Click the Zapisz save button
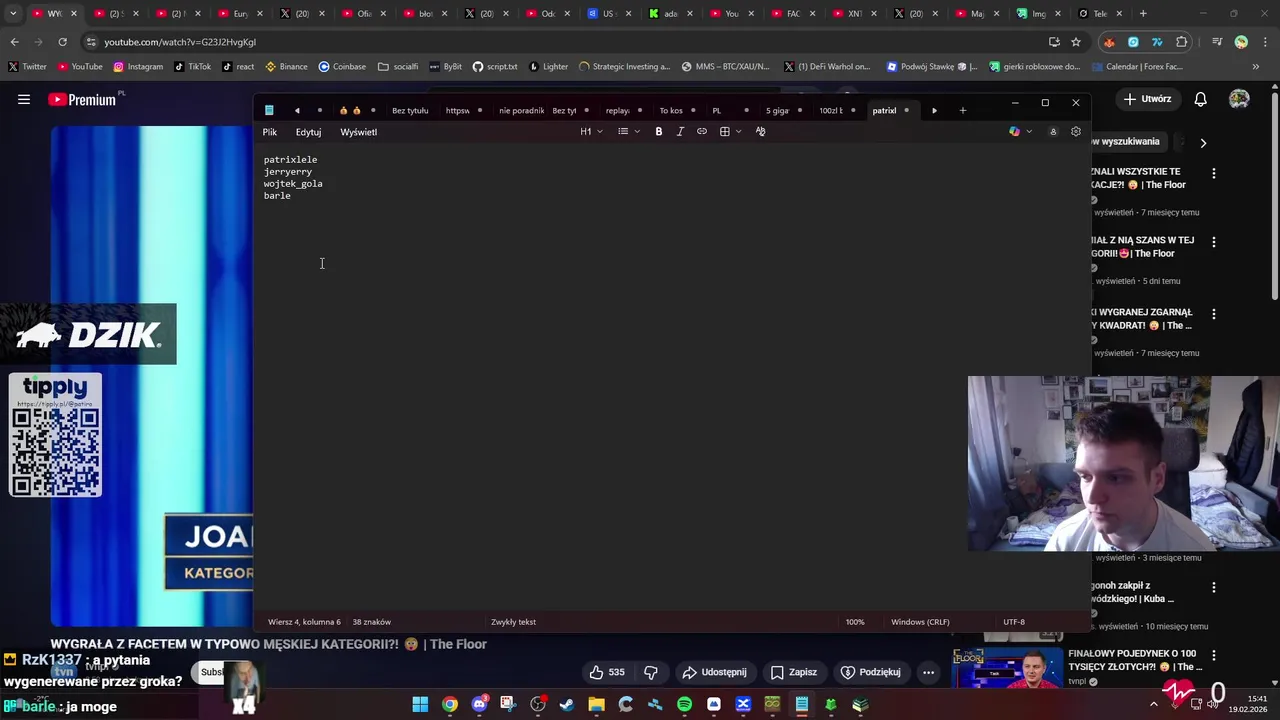Screen dimensions: 1280x720 pos(794,672)
